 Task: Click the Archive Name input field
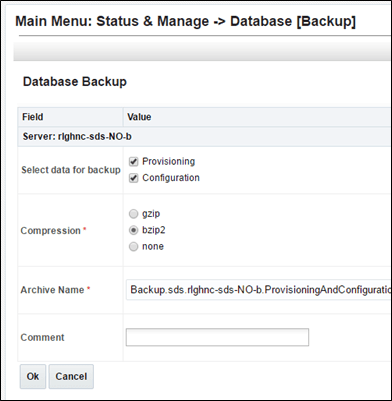coord(258,290)
